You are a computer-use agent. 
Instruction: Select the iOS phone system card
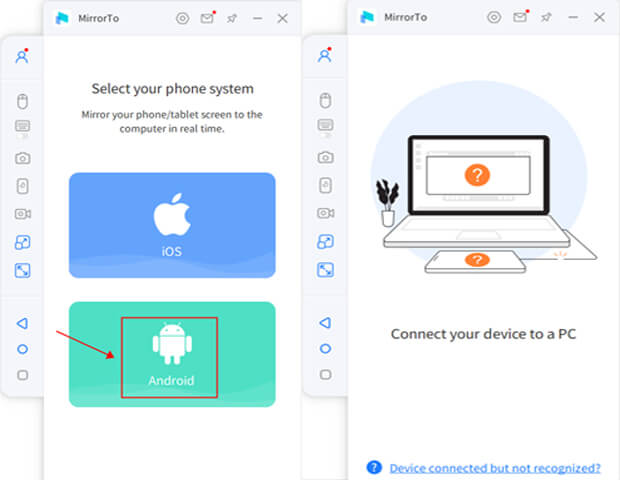172,225
